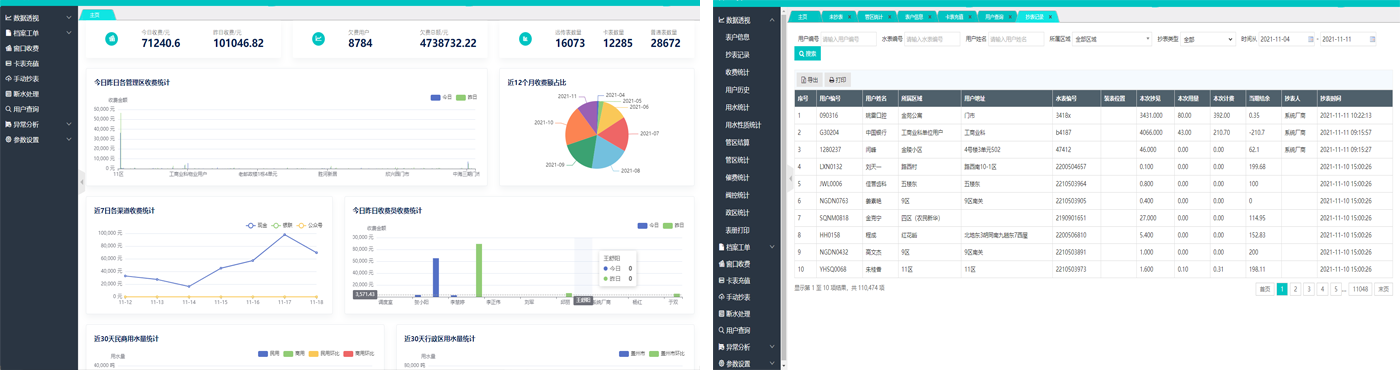Viewport: 1400px width, 370px height.
Task: Click the 用户编号 input field
Action: 848,39
